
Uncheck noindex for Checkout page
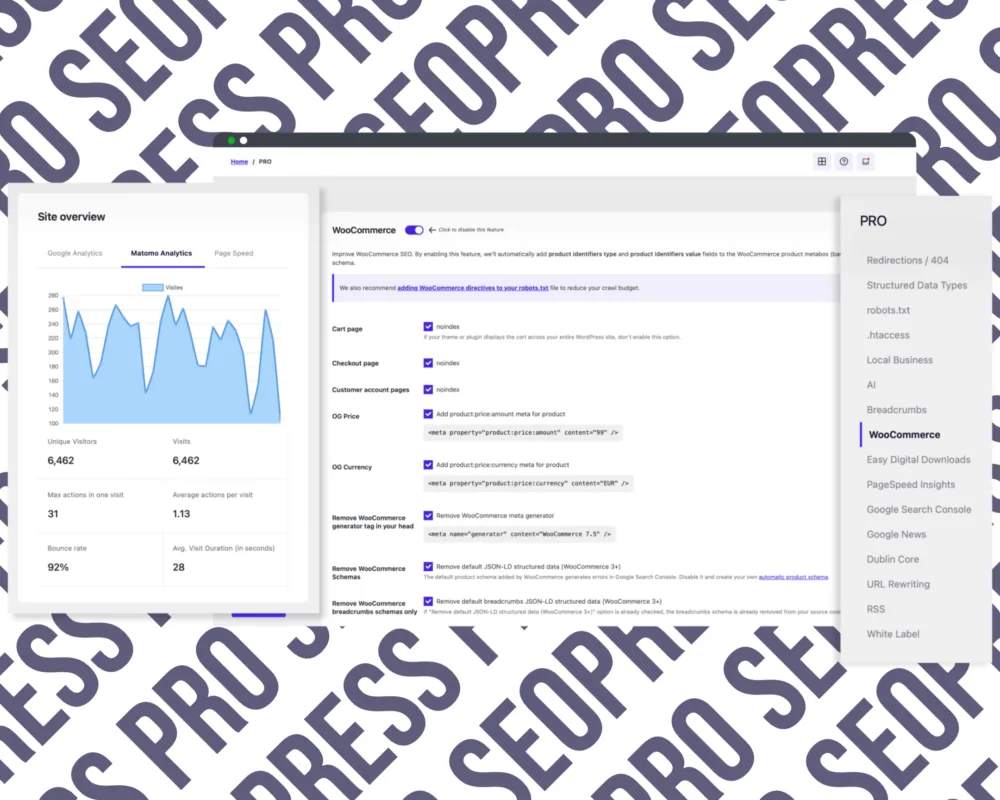[x=428, y=363]
